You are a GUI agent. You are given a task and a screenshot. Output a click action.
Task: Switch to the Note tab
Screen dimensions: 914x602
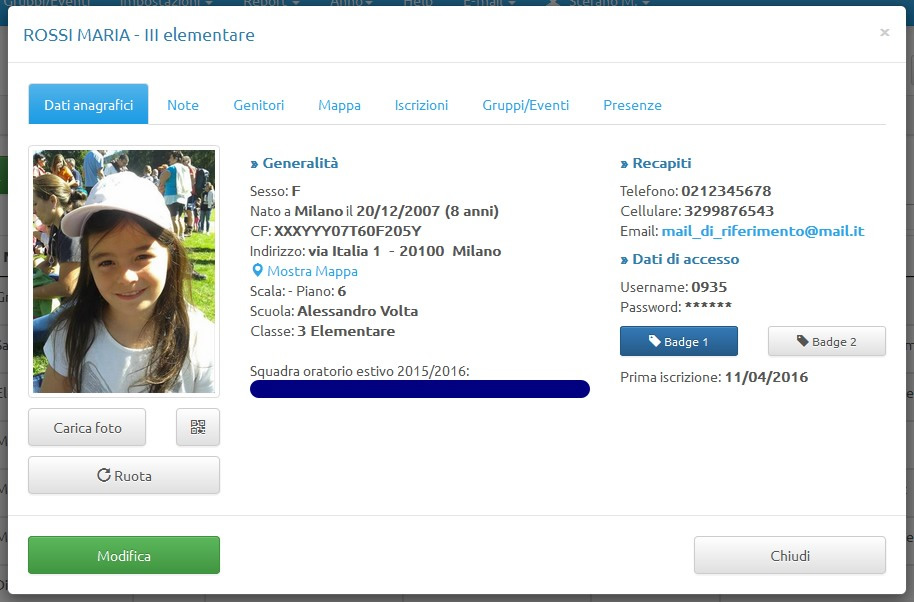[x=183, y=105]
